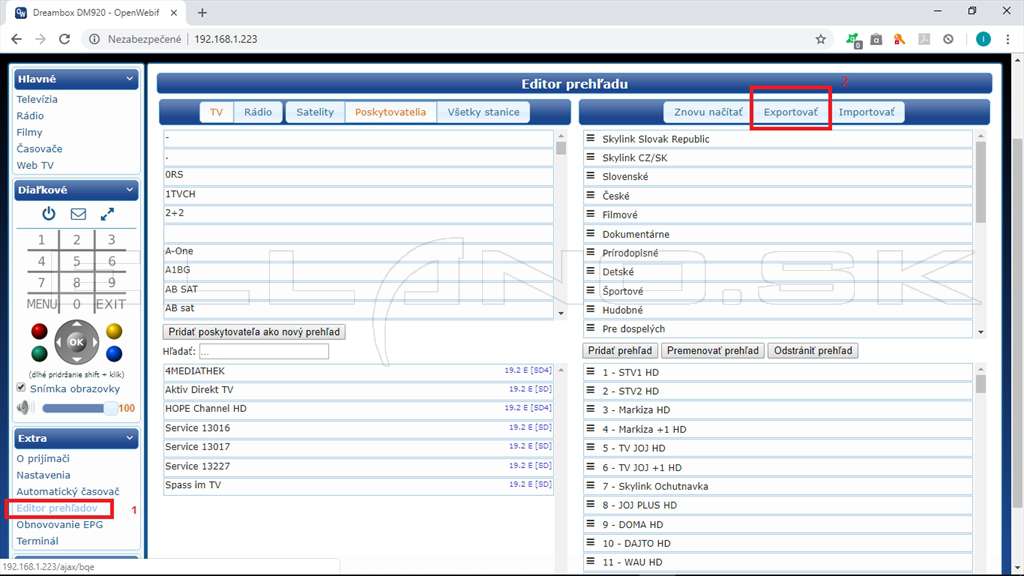Open Web TV link

point(35,165)
